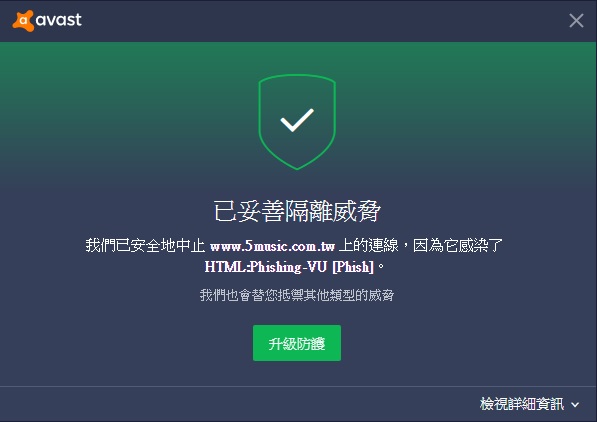Click the avast wordmark text
The width and height of the screenshot is (597, 422).
pyautogui.click(x=58, y=20)
